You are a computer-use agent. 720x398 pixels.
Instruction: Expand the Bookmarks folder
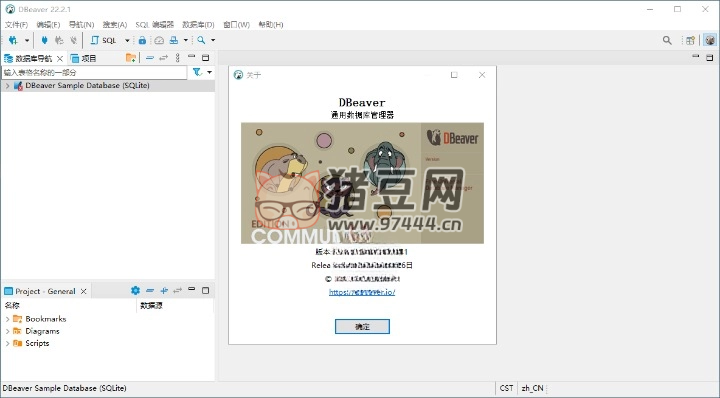[7, 319]
